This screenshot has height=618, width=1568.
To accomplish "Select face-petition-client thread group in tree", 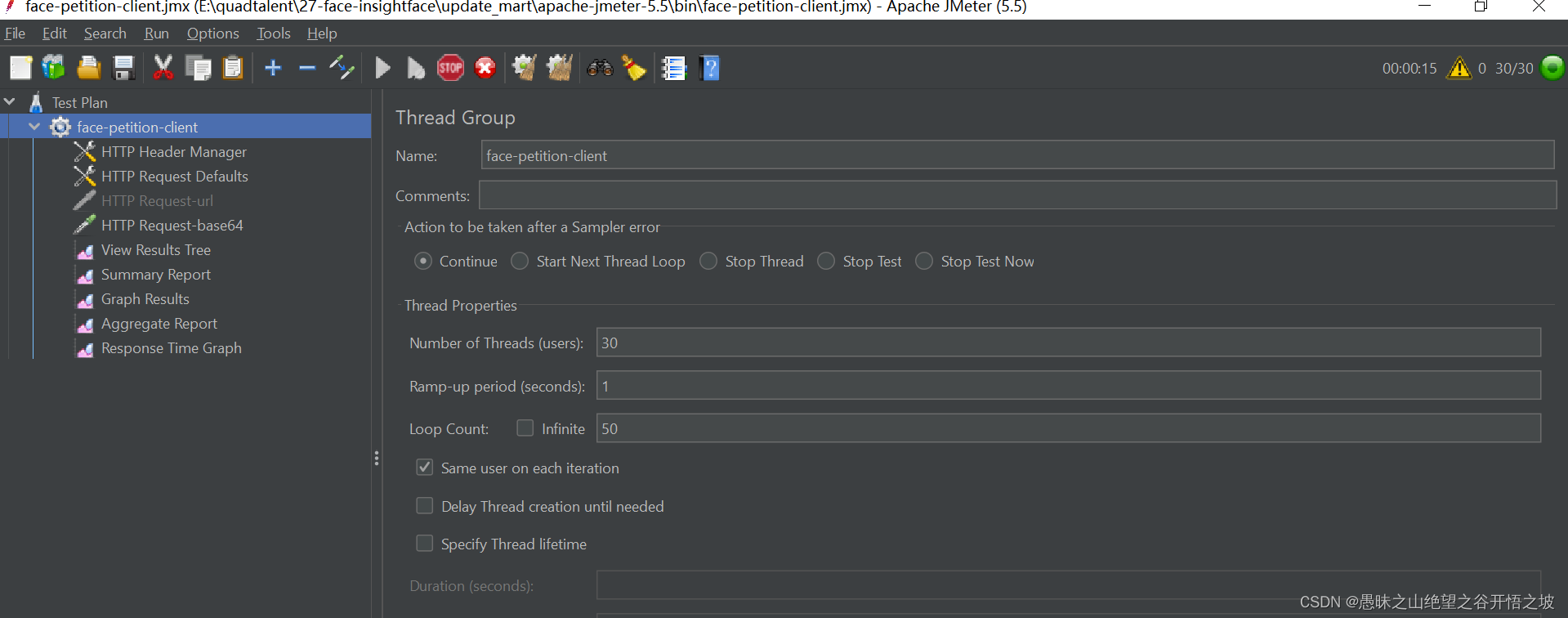I will pyautogui.click(x=137, y=127).
